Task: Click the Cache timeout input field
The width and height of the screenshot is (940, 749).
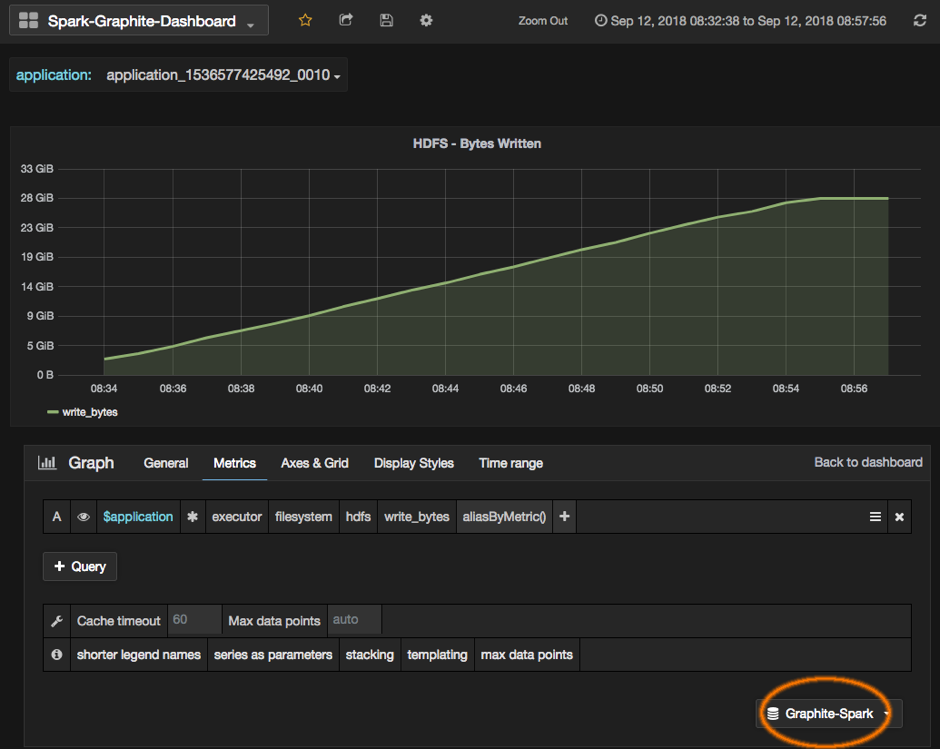Action: point(194,620)
